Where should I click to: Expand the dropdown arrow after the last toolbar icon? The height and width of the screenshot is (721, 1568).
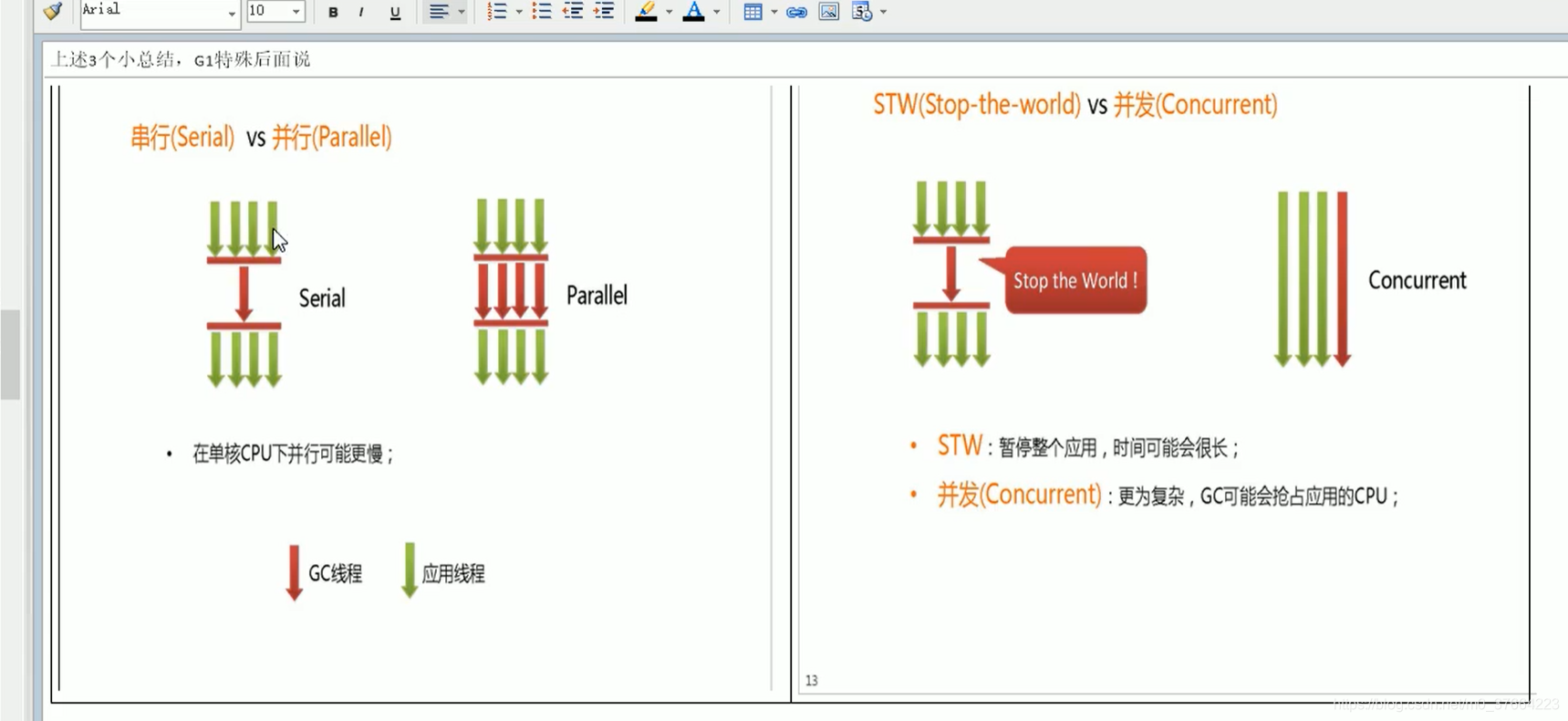[x=883, y=12]
